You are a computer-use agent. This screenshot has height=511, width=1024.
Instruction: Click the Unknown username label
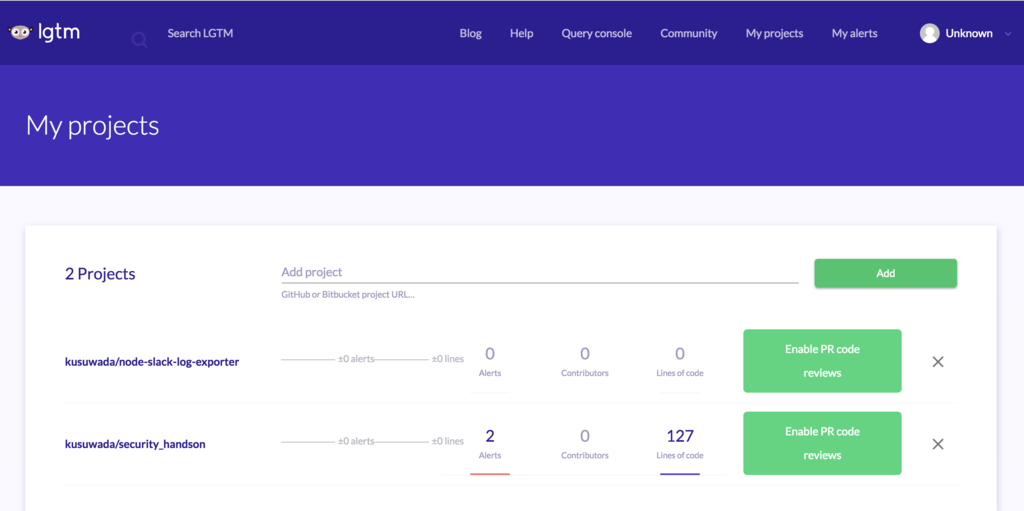coord(968,33)
